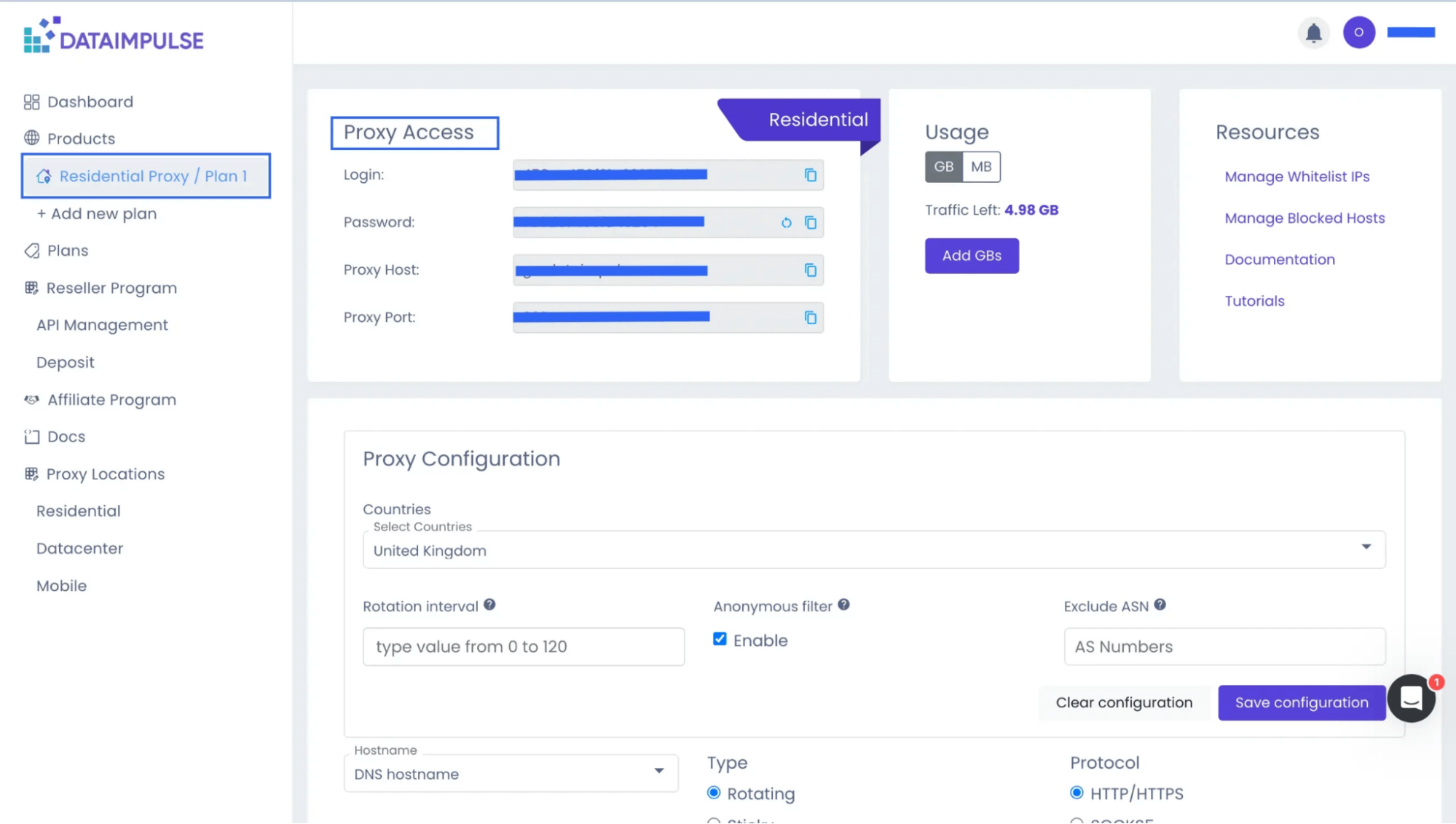Click Exclude ASN help icon
The image size is (1456, 824).
[x=1160, y=605]
